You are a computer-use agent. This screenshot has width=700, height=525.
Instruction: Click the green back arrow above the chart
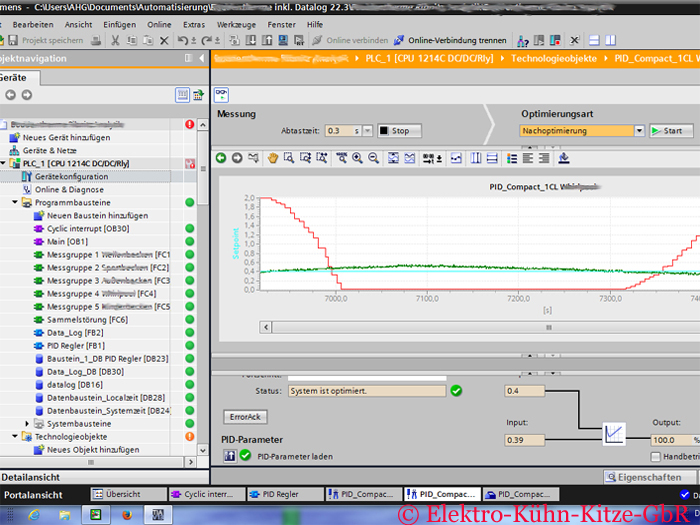click(x=221, y=158)
